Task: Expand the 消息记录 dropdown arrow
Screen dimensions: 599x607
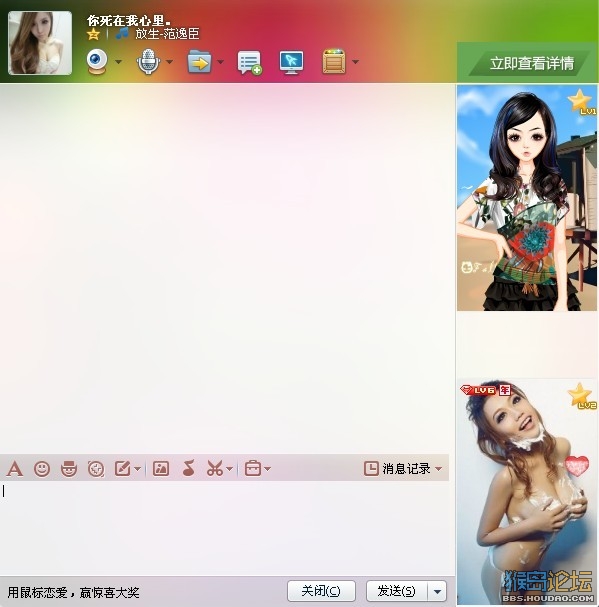Action: pos(438,469)
